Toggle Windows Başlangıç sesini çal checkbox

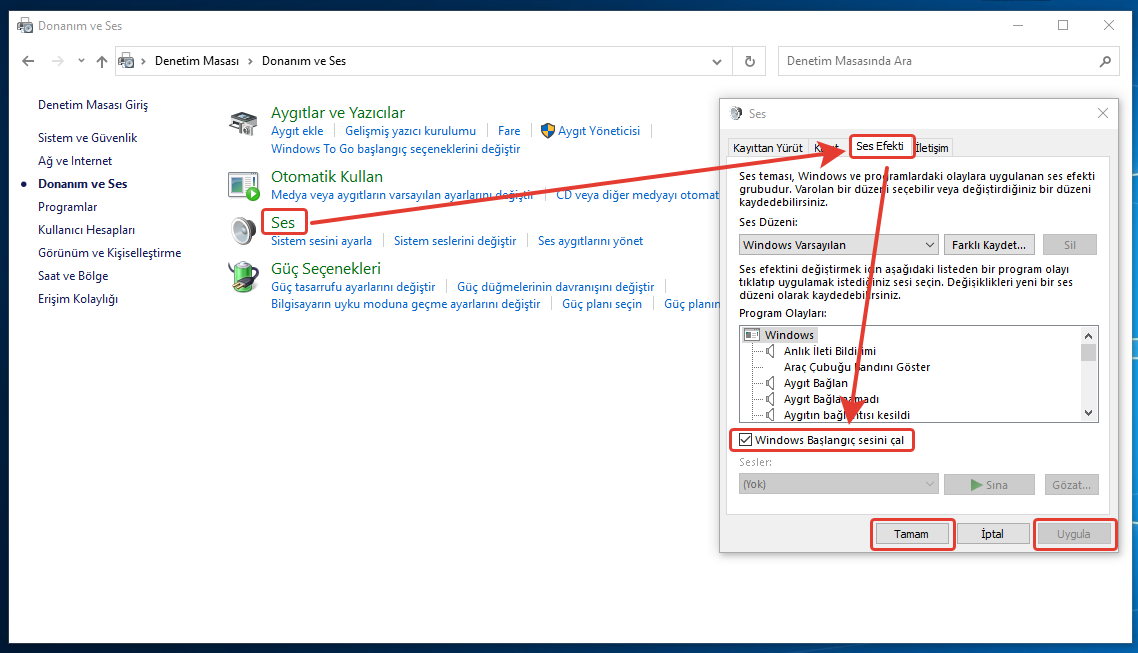coord(746,440)
